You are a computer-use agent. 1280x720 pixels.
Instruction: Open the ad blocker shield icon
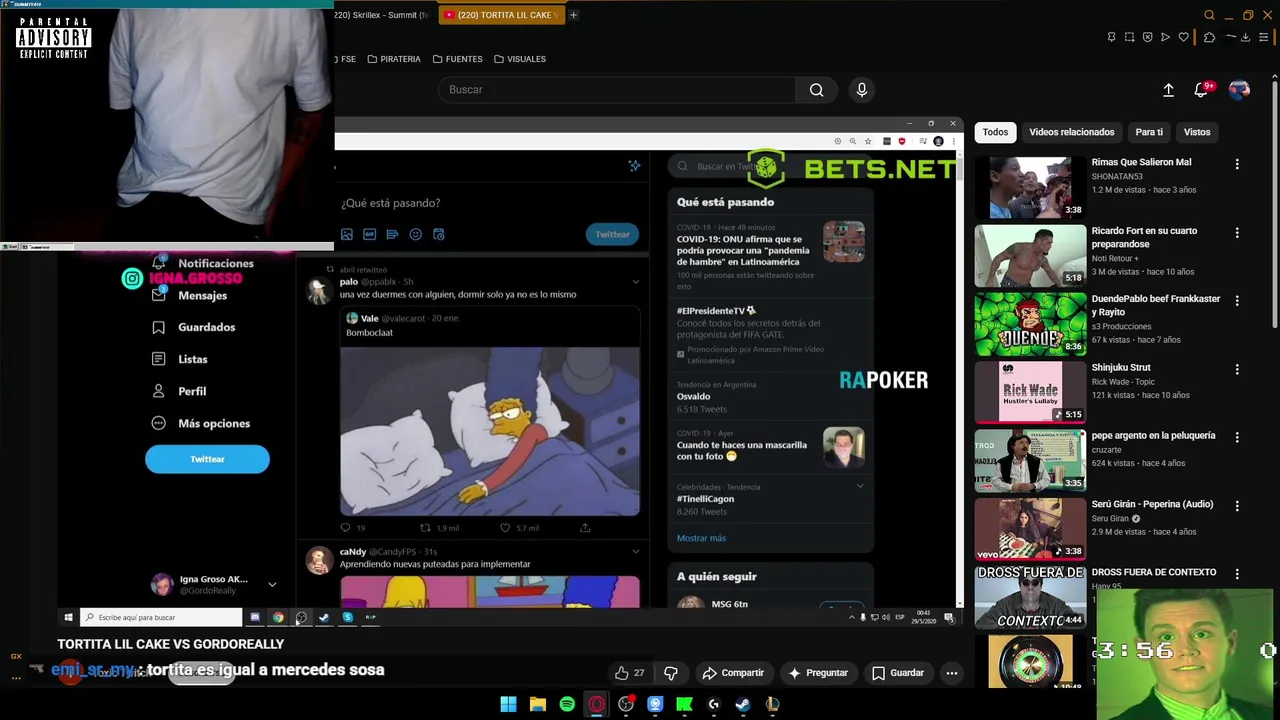[x=1147, y=37]
